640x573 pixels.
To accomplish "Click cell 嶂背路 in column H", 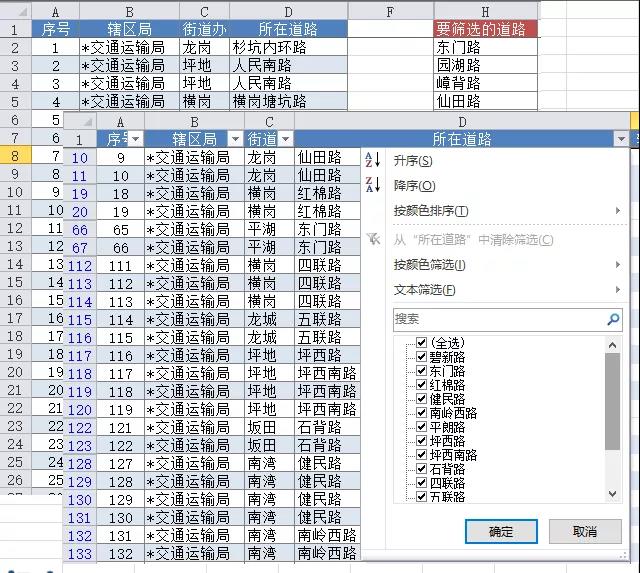I will point(486,83).
